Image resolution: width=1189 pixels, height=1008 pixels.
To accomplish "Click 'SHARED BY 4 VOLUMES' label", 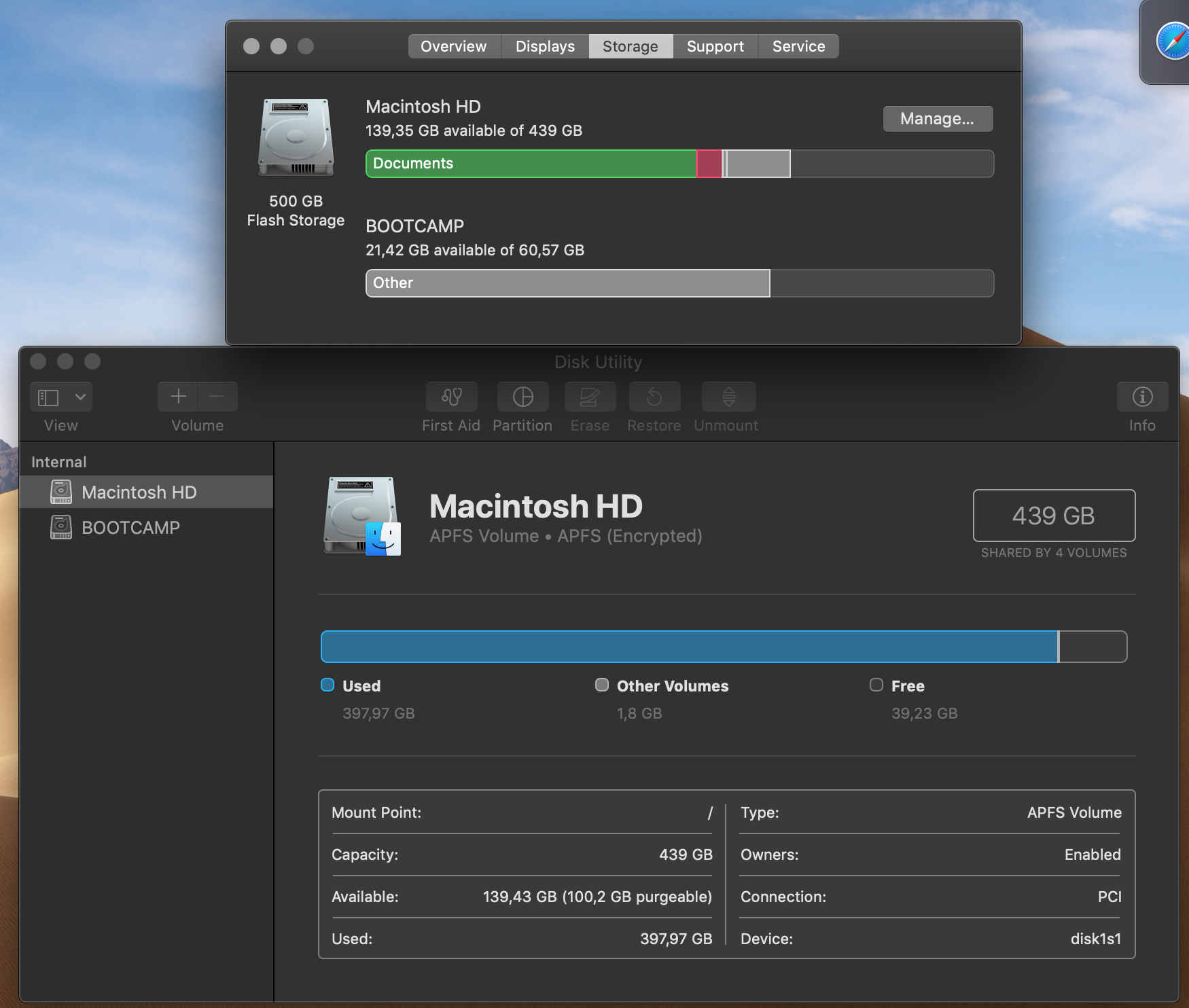I will (x=1054, y=553).
